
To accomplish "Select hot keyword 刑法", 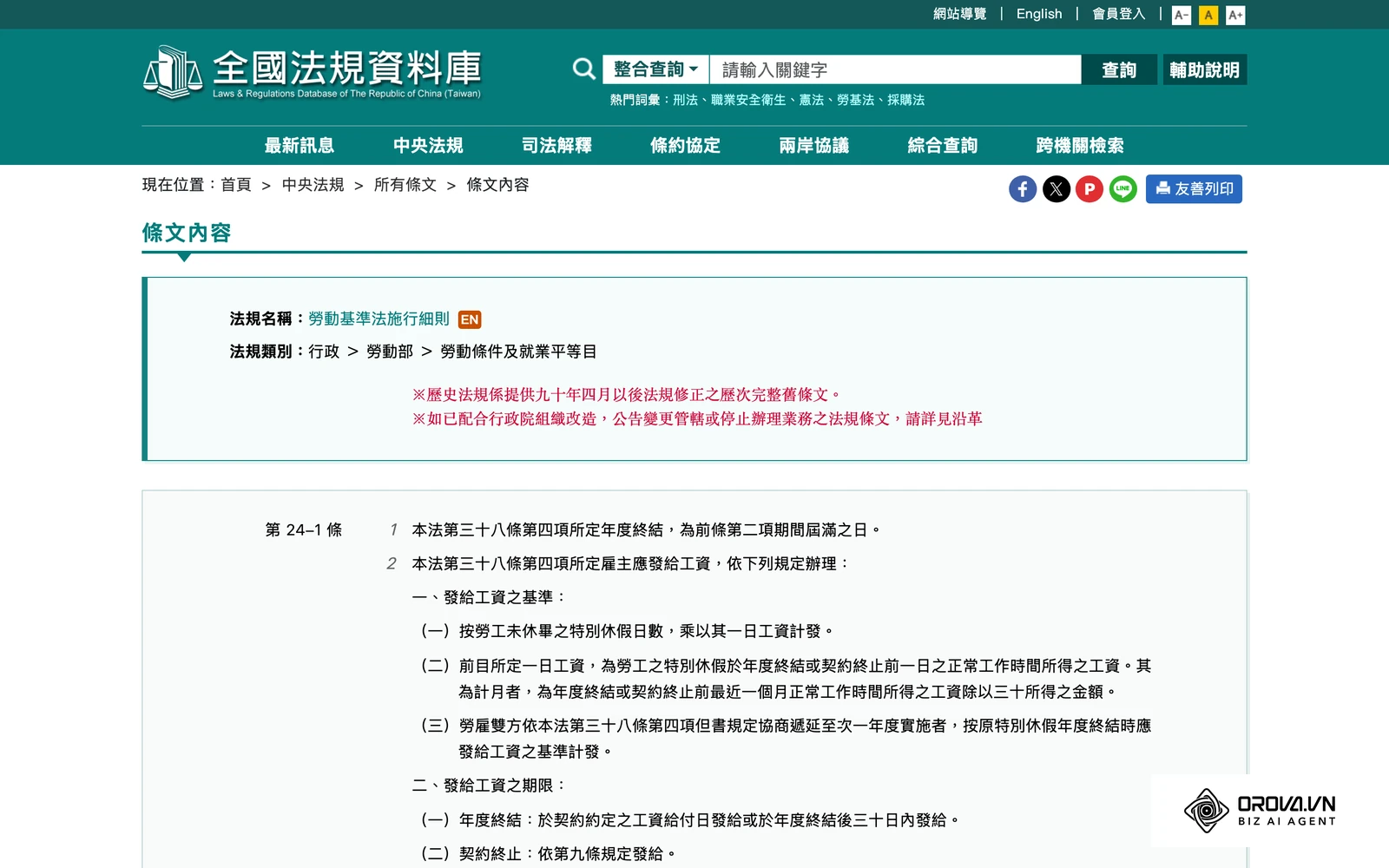I will coord(685,100).
